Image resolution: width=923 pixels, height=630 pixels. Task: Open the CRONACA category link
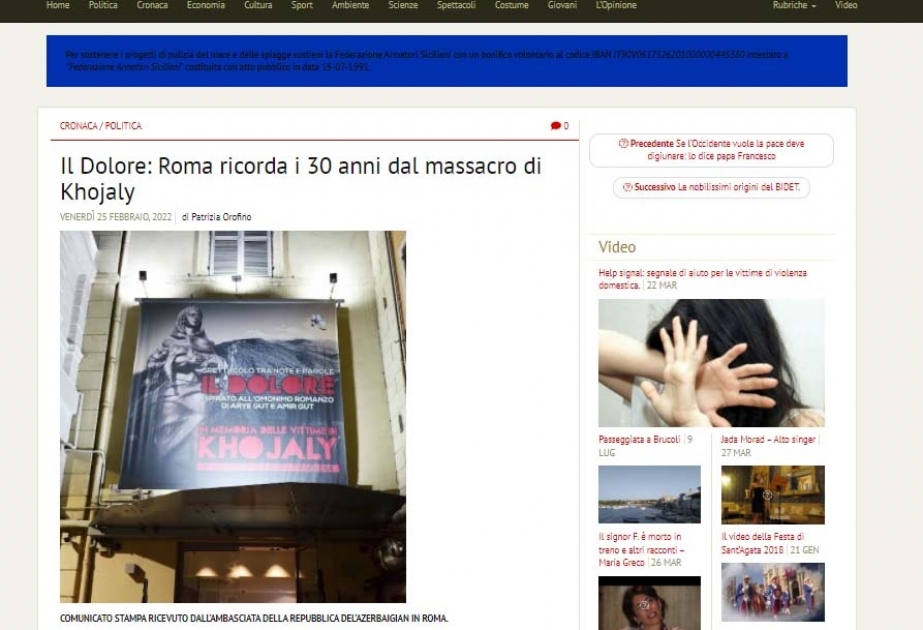click(78, 125)
